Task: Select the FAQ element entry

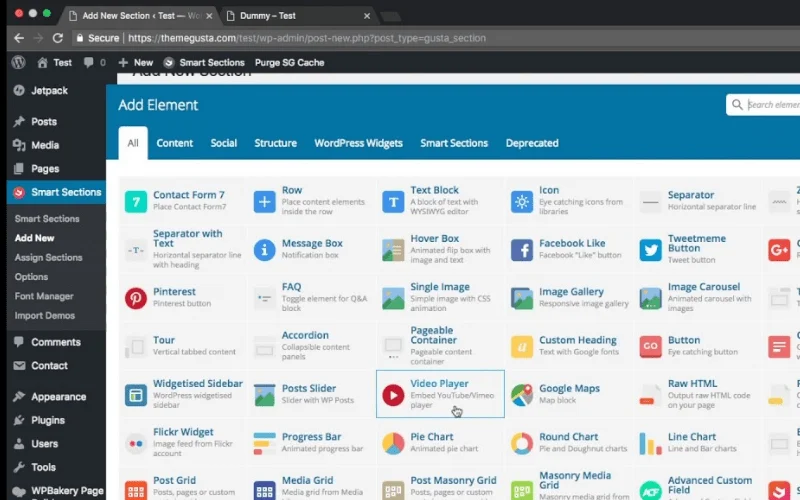Action: [311, 297]
